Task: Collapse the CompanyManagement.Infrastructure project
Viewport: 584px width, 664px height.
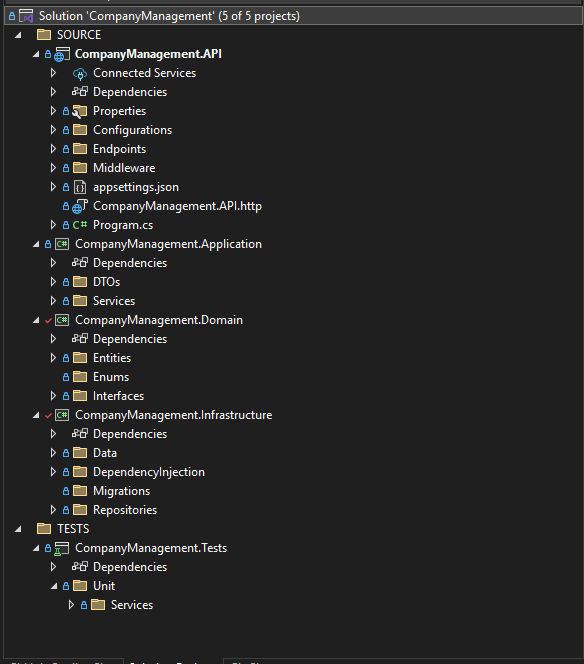Action: coord(36,415)
